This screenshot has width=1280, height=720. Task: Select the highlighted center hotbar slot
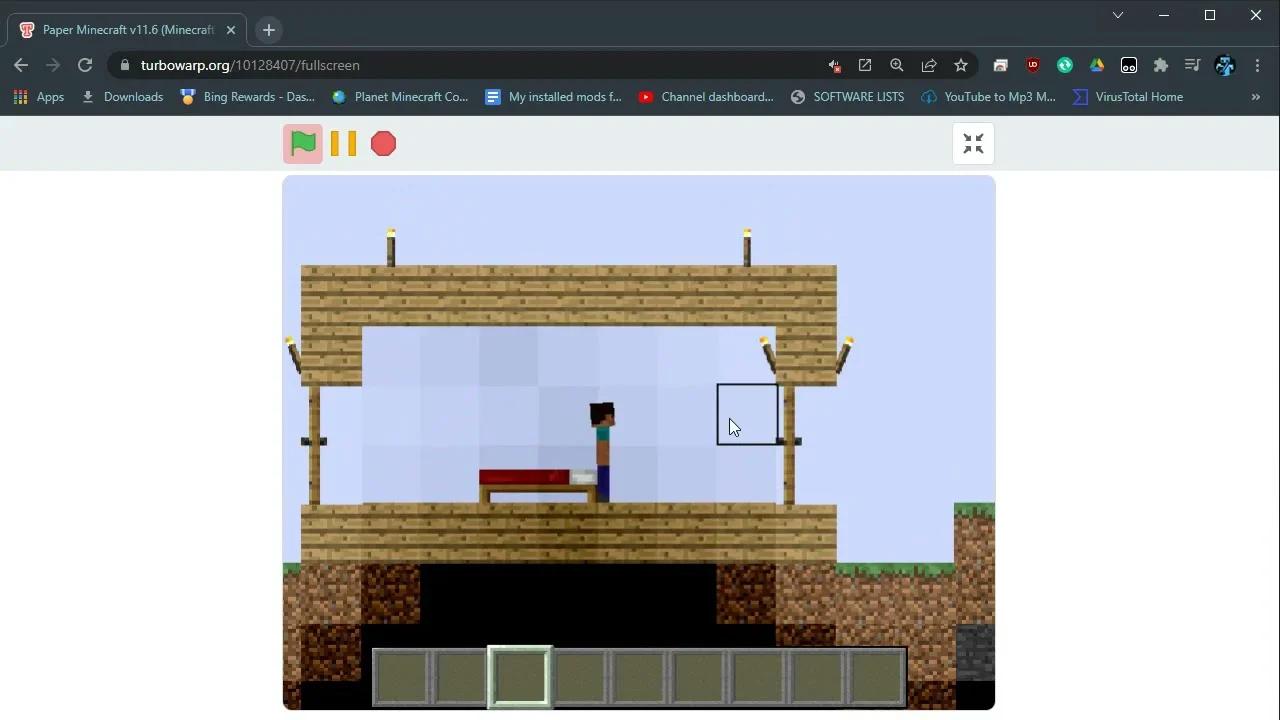point(519,676)
